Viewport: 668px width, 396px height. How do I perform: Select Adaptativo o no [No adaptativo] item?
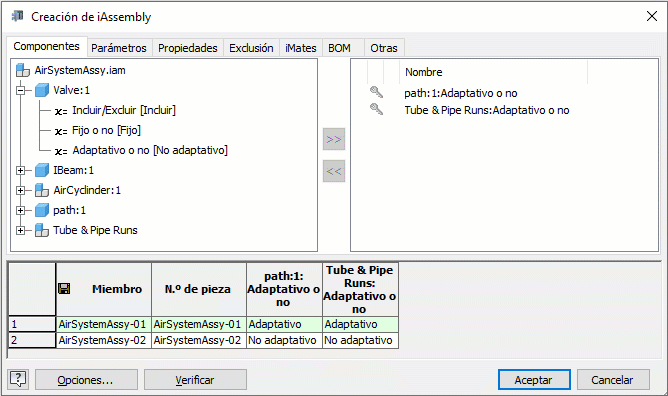point(150,150)
